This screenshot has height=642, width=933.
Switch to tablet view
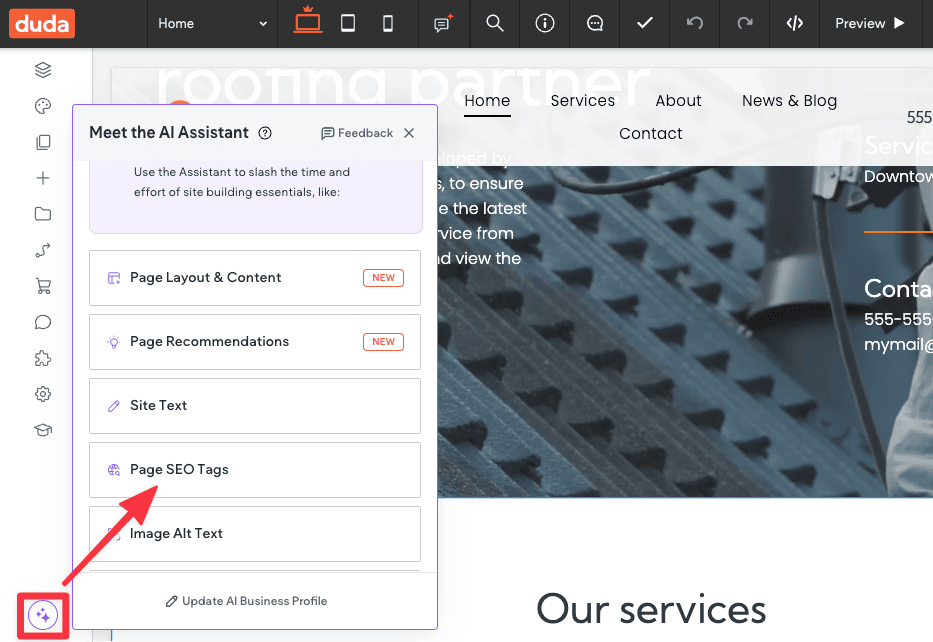[348, 23]
